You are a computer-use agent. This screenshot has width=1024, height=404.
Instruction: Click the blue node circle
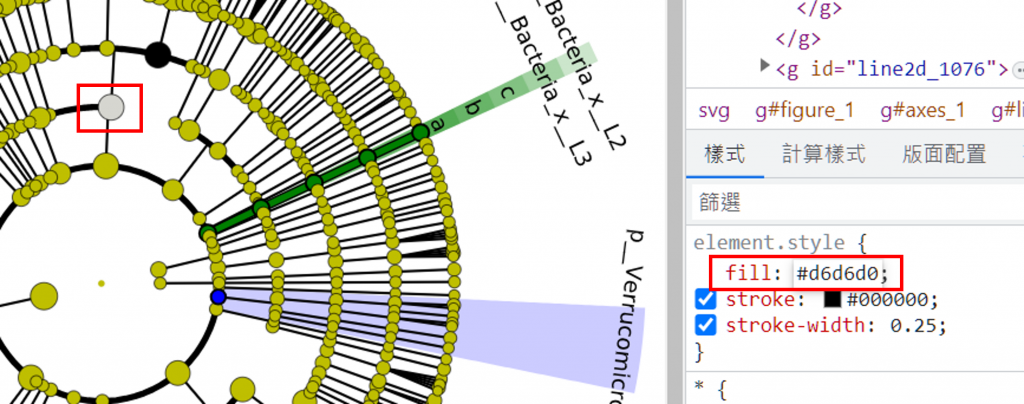pos(218,297)
